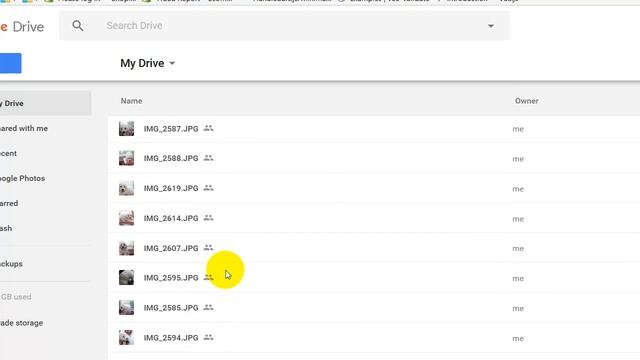
Task: Click the search magnifier icon
Action: (78, 26)
